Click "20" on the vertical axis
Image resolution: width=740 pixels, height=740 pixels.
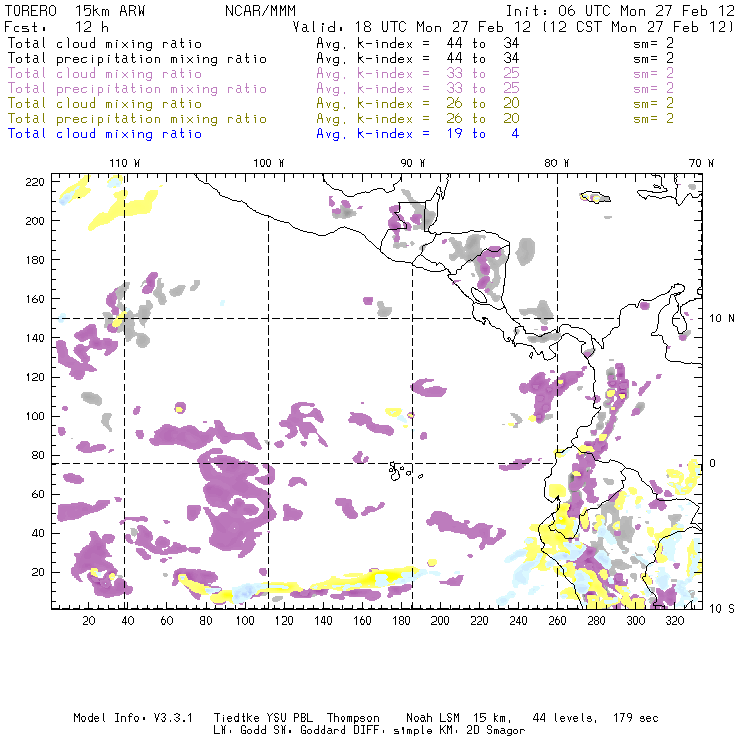(38, 572)
